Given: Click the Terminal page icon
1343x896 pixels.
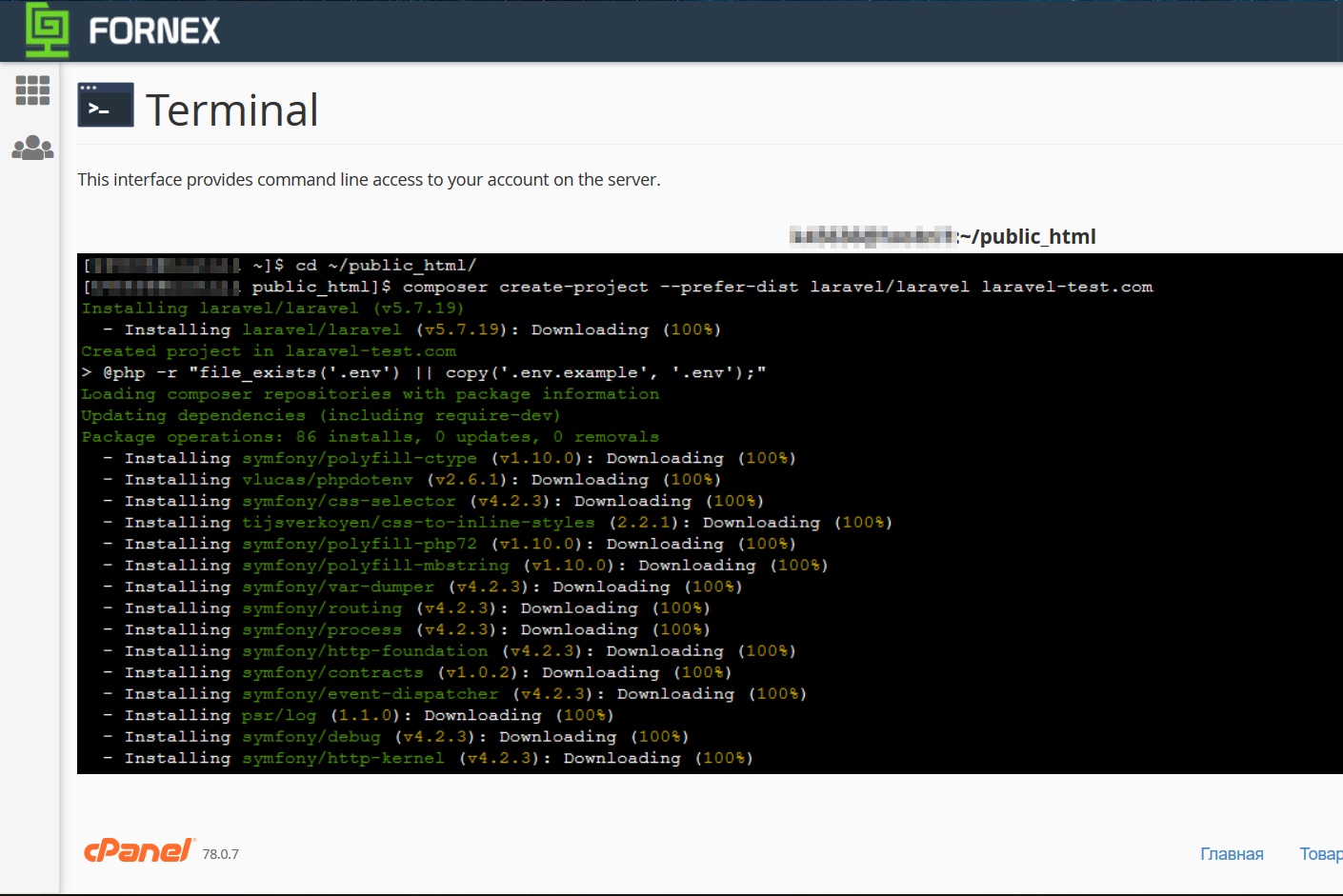Looking at the screenshot, I should [106, 105].
